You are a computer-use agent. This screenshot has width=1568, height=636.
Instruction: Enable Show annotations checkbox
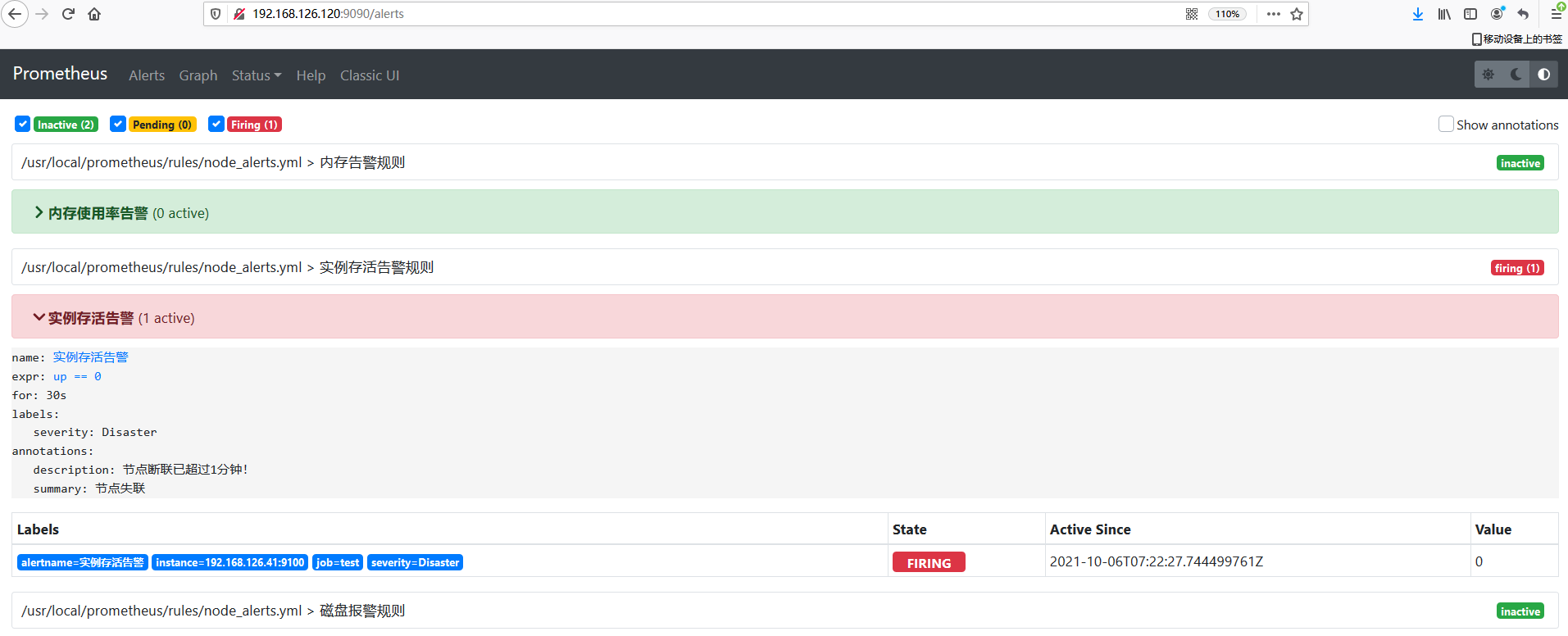point(1447,124)
